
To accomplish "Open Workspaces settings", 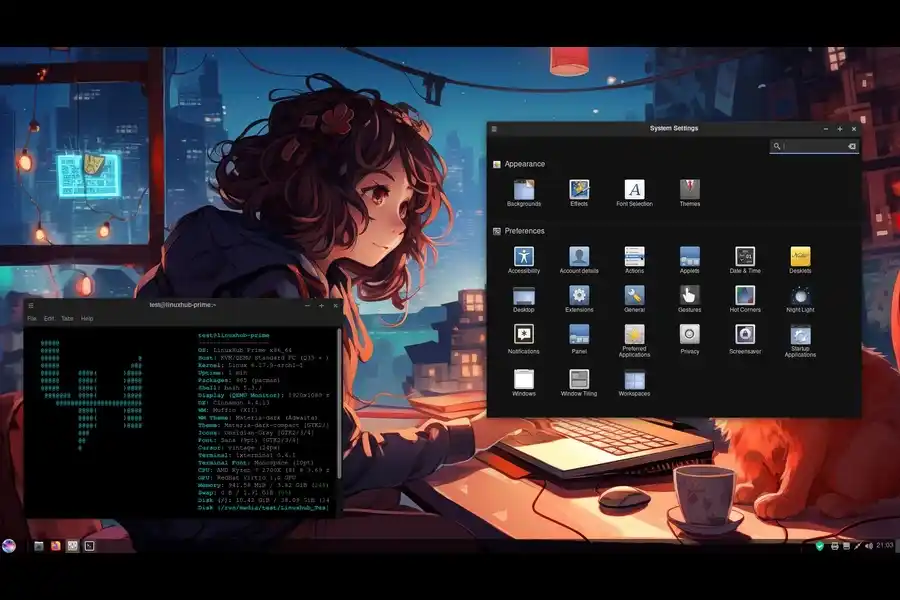I will tap(636, 380).
